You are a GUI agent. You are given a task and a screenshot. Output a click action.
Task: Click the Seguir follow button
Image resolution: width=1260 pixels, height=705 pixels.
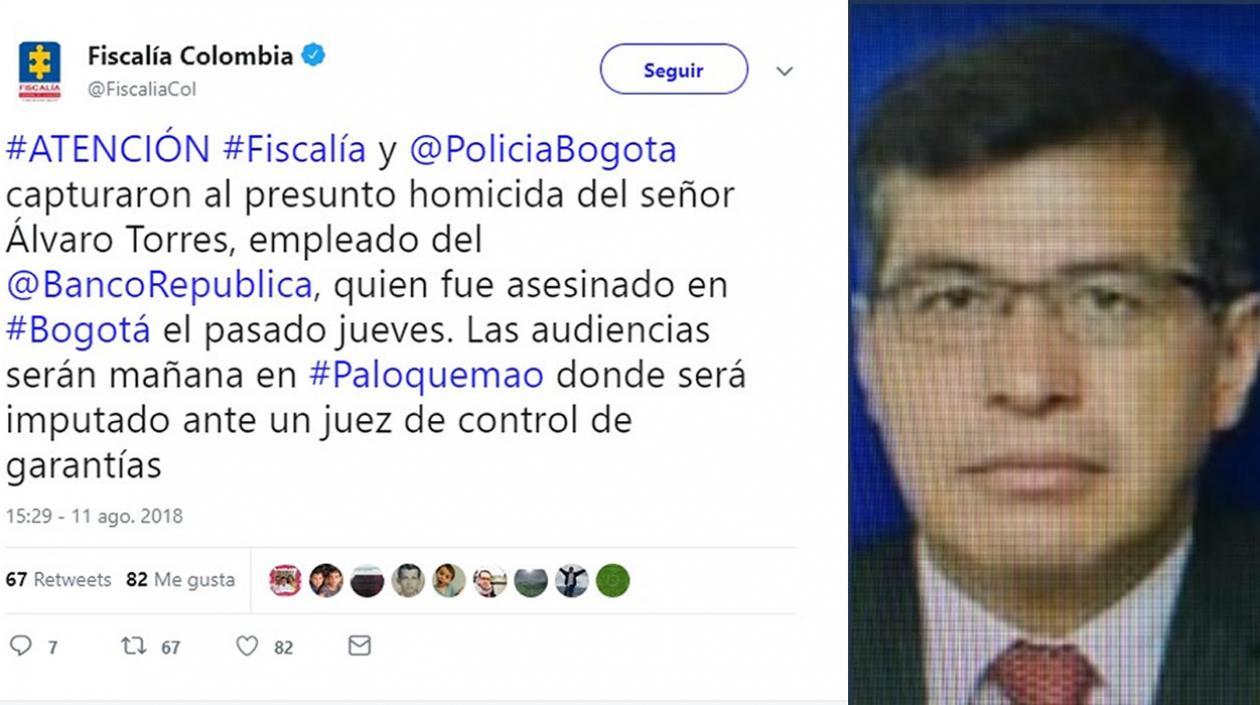[674, 70]
